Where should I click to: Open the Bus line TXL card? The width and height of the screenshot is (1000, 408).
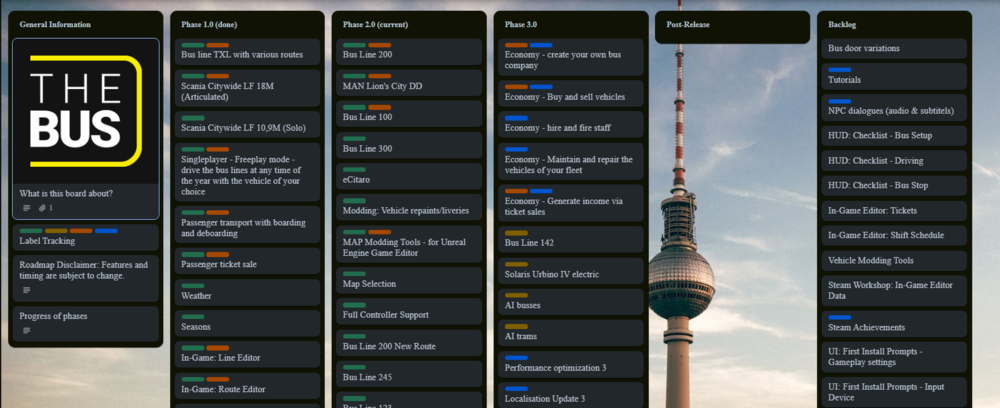(241, 55)
